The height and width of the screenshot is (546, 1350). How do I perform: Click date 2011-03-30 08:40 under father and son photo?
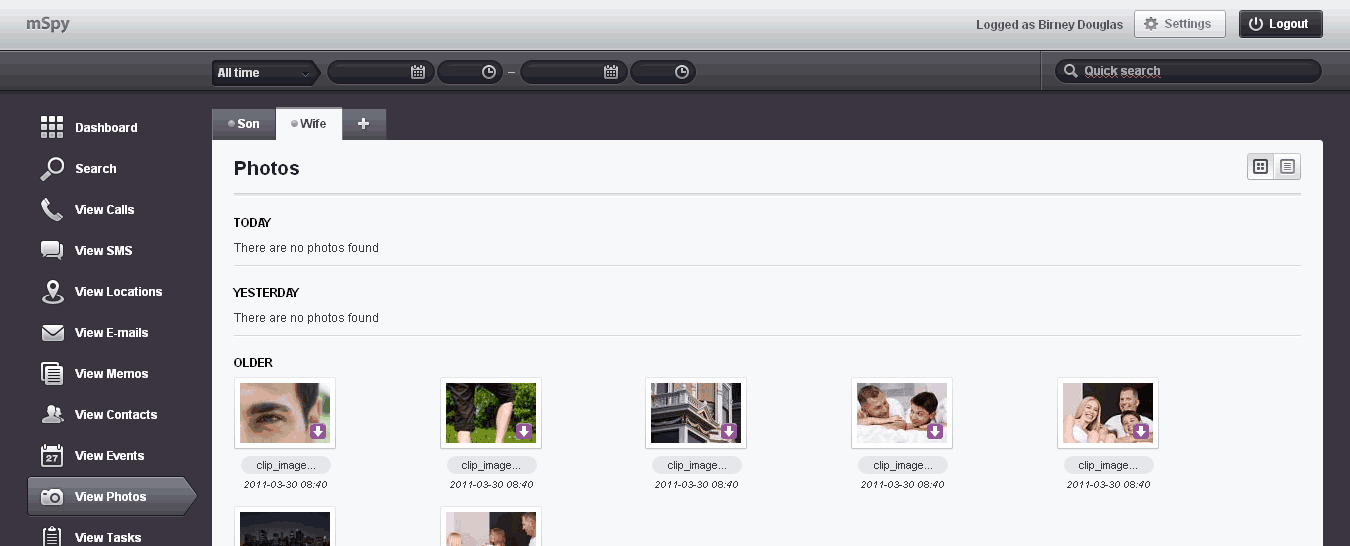(x=902, y=484)
